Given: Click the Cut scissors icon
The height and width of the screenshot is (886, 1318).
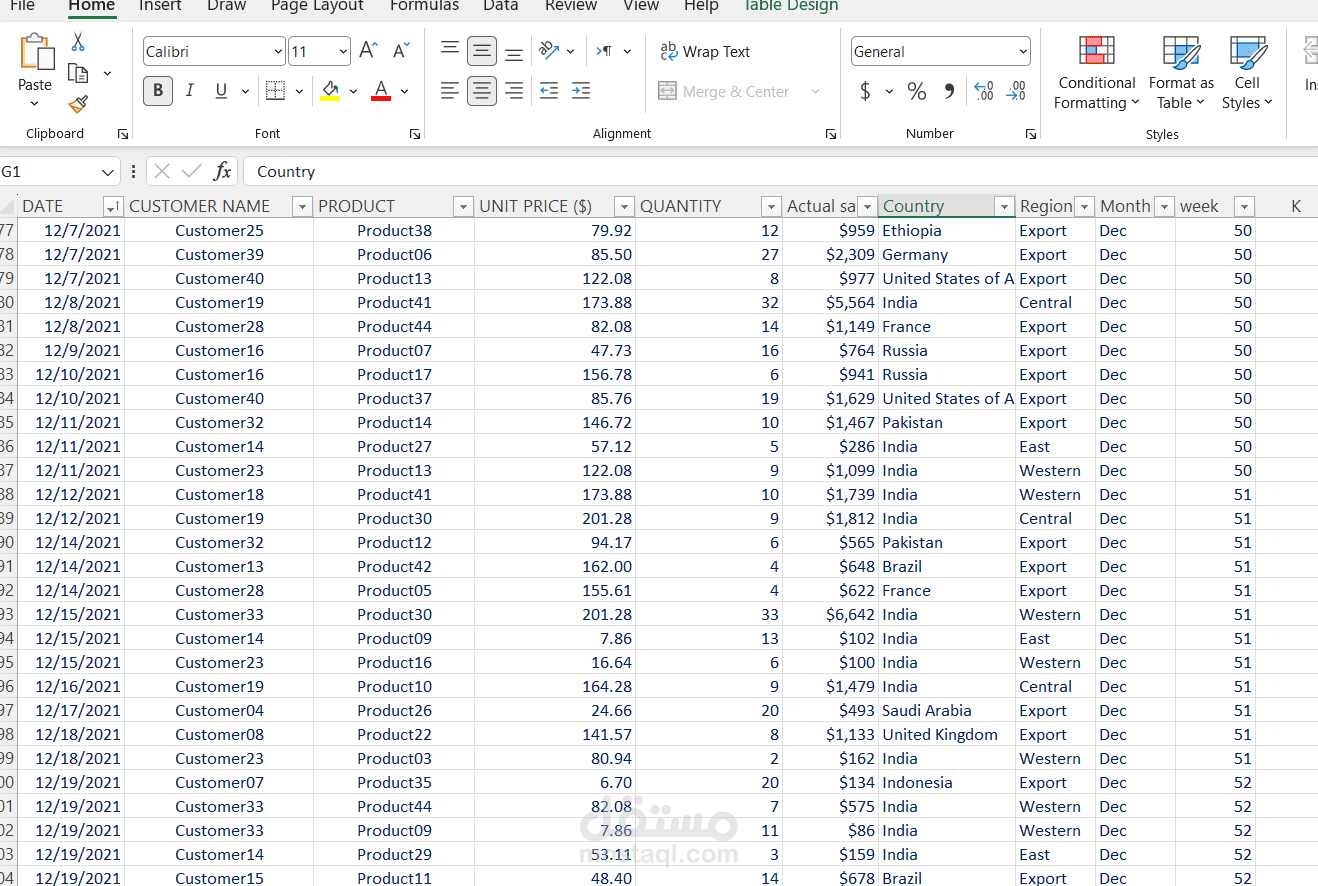Looking at the screenshot, I should pyautogui.click(x=78, y=43).
